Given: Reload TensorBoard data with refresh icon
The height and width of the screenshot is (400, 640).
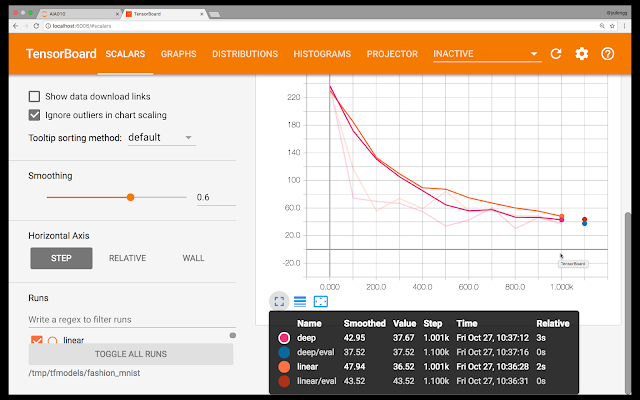Looking at the screenshot, I should point(556,54).
